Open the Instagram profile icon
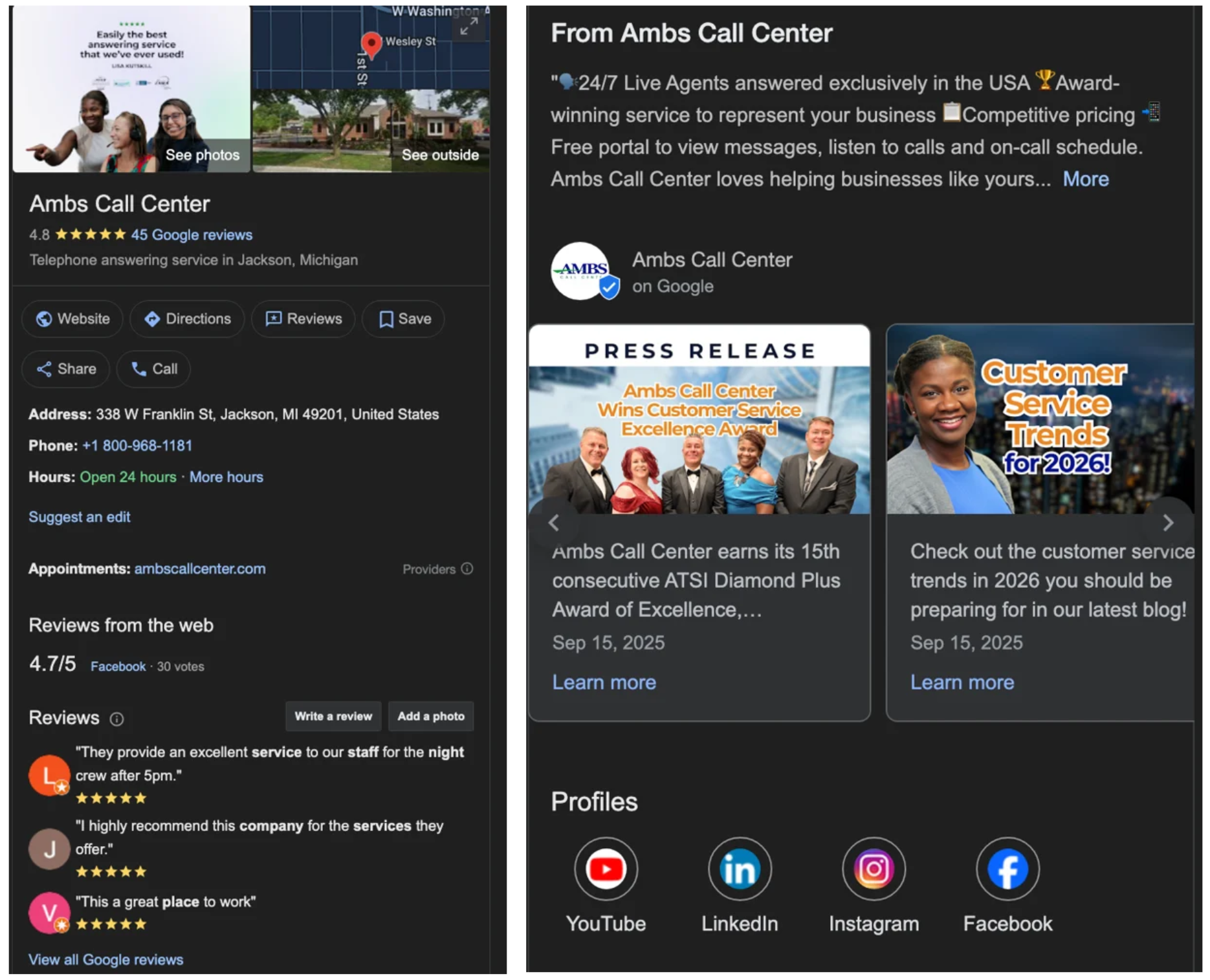Screen dimensions: 1210x980 873,869
